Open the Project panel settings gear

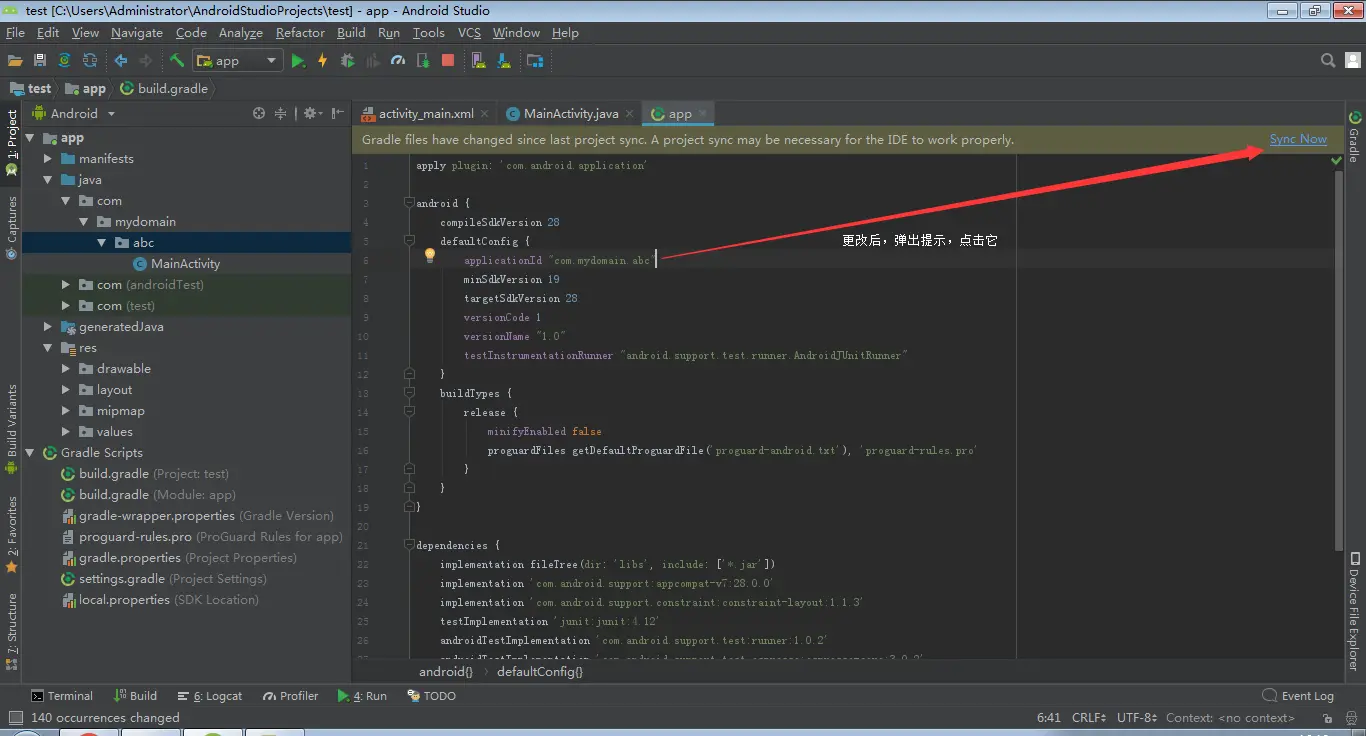(312, 113)
